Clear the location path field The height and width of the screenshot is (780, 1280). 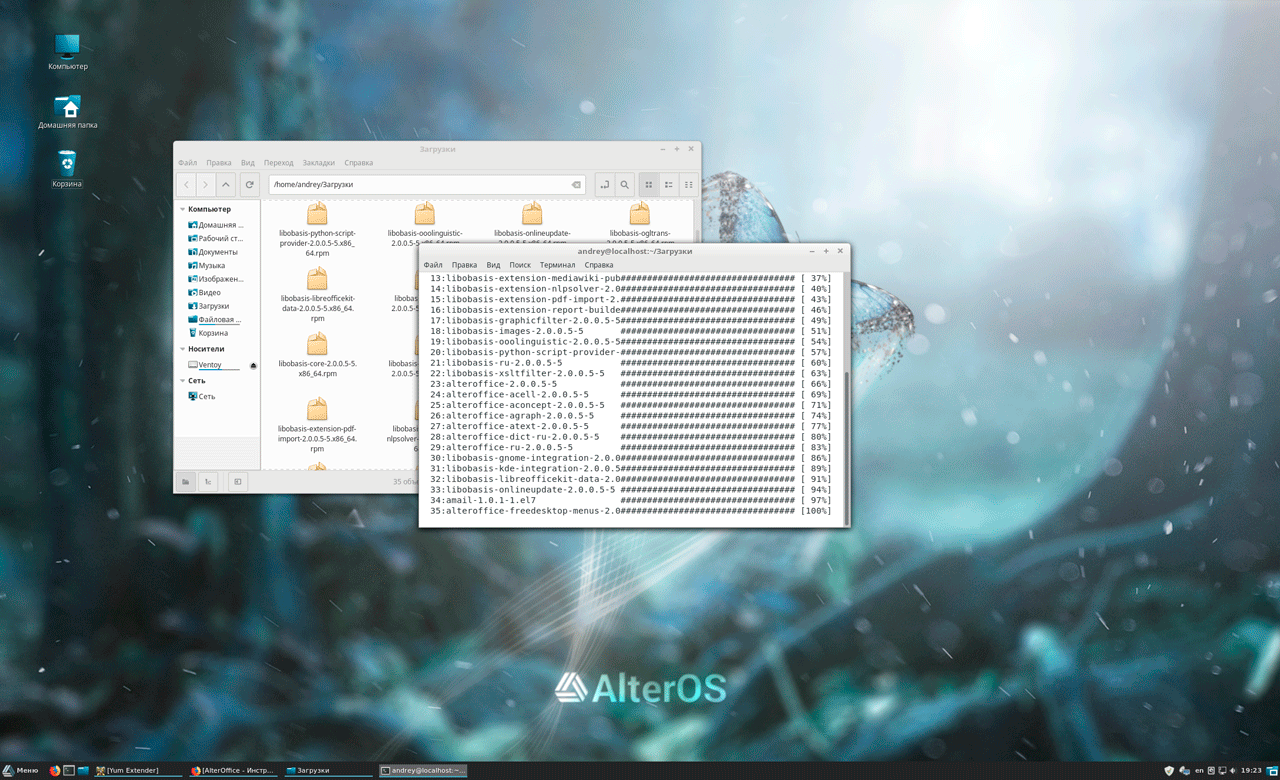click(576, 185)
